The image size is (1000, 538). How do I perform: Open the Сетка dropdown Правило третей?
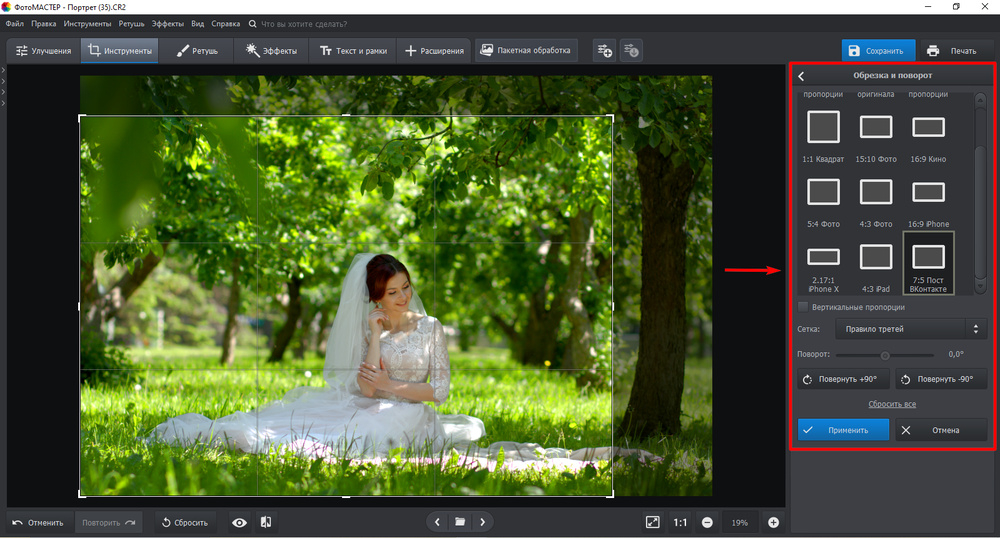pos(911,329)
